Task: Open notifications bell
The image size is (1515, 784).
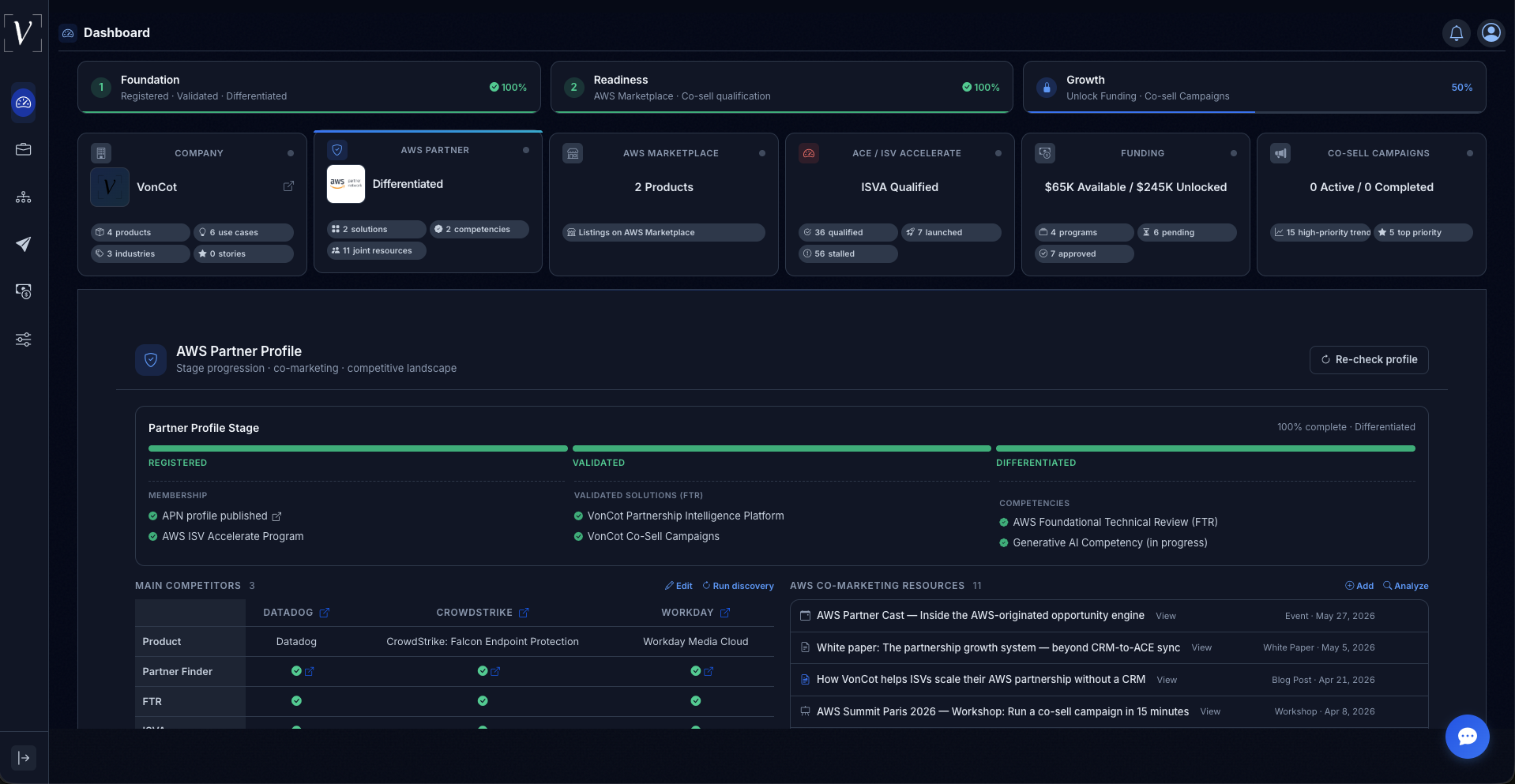Action: tap(1457, 33)
